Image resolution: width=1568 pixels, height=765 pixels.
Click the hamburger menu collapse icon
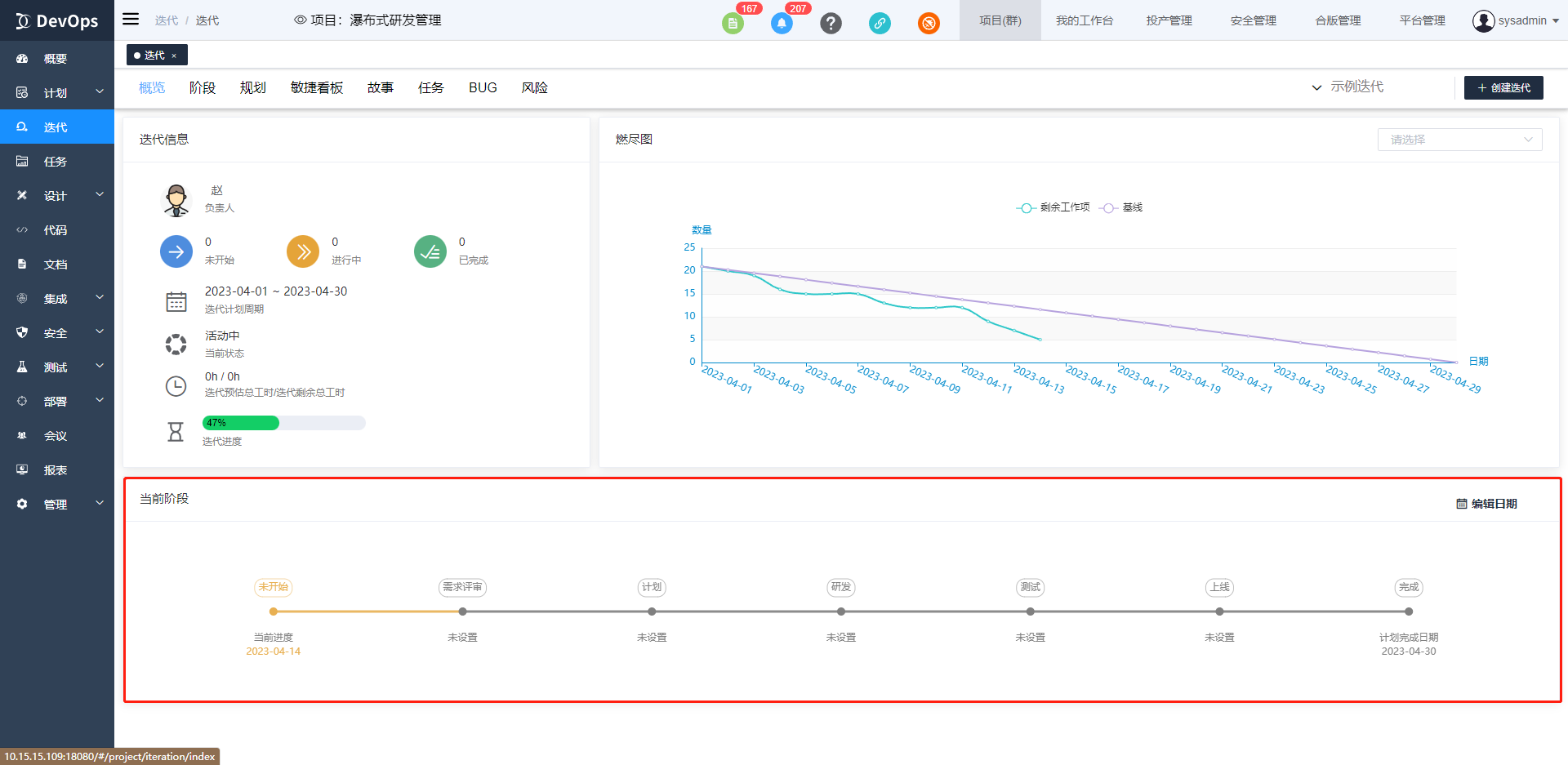point(131,20)
